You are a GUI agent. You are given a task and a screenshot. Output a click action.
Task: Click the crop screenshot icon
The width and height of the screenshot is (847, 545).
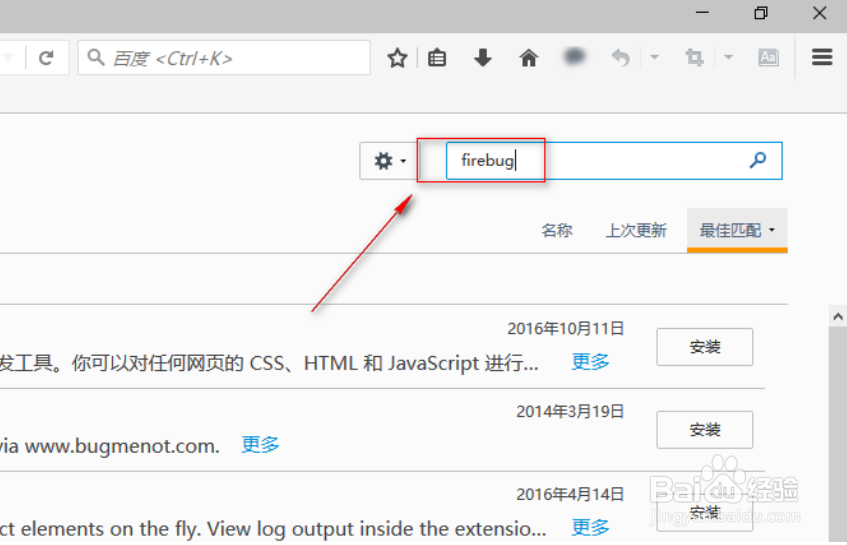point(695,57)
